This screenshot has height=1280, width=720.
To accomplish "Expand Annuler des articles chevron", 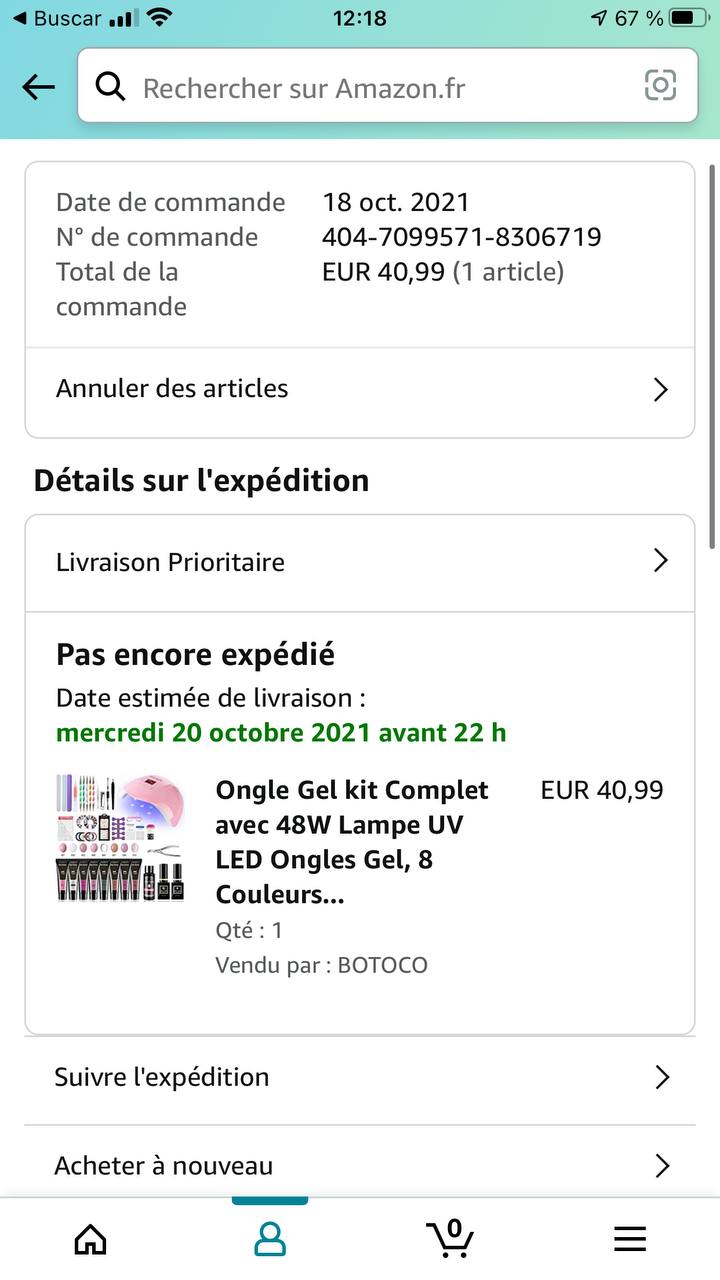I will point(660,390).
